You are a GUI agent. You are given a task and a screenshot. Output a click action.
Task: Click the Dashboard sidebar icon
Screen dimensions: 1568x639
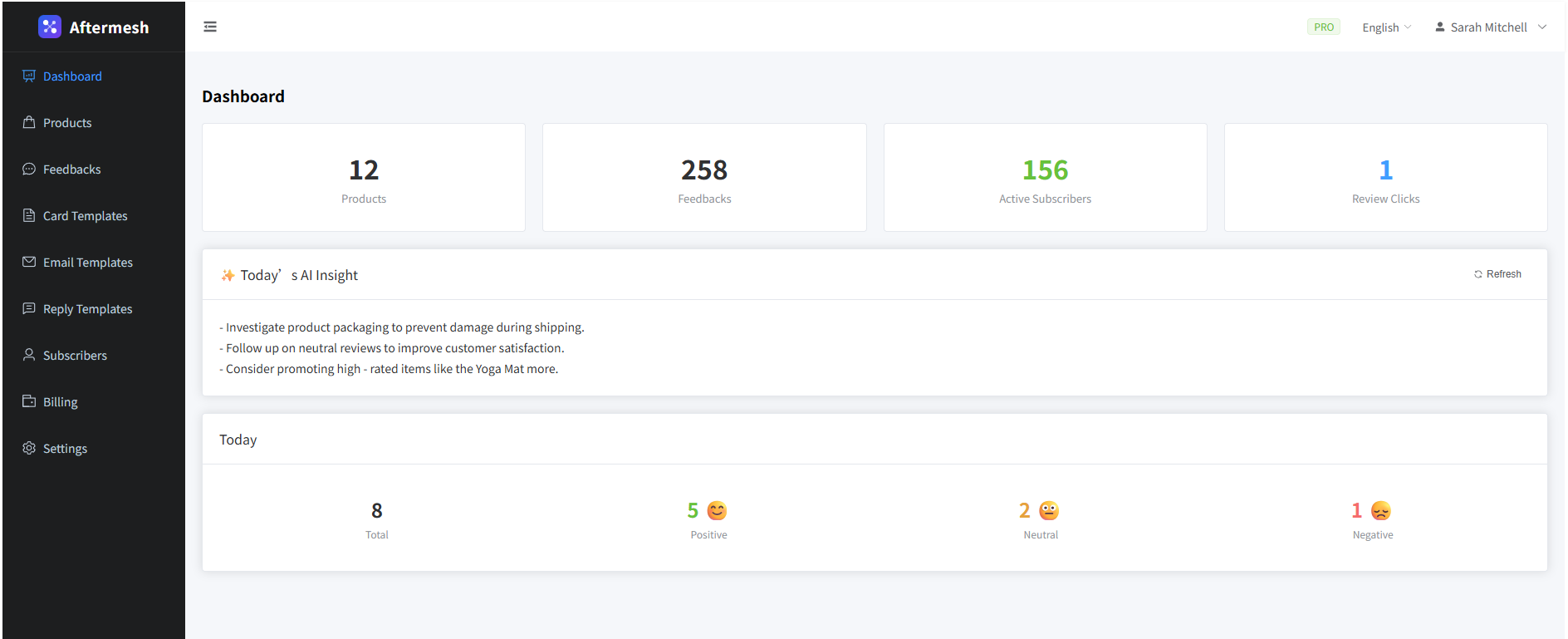coord(29,76)
